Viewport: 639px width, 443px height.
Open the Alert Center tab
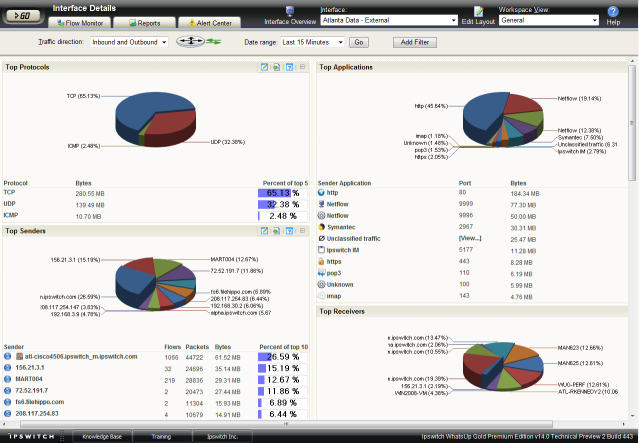point(209,23)
